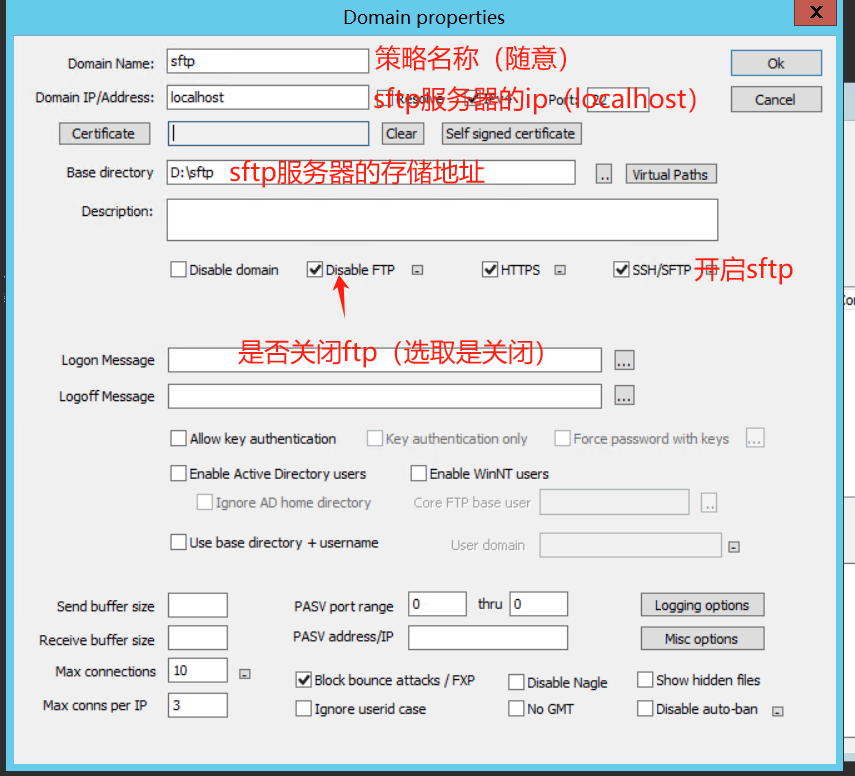Check the Enable WinNT users option
This screenshot has height=776, width=855.
click(417, 473)
